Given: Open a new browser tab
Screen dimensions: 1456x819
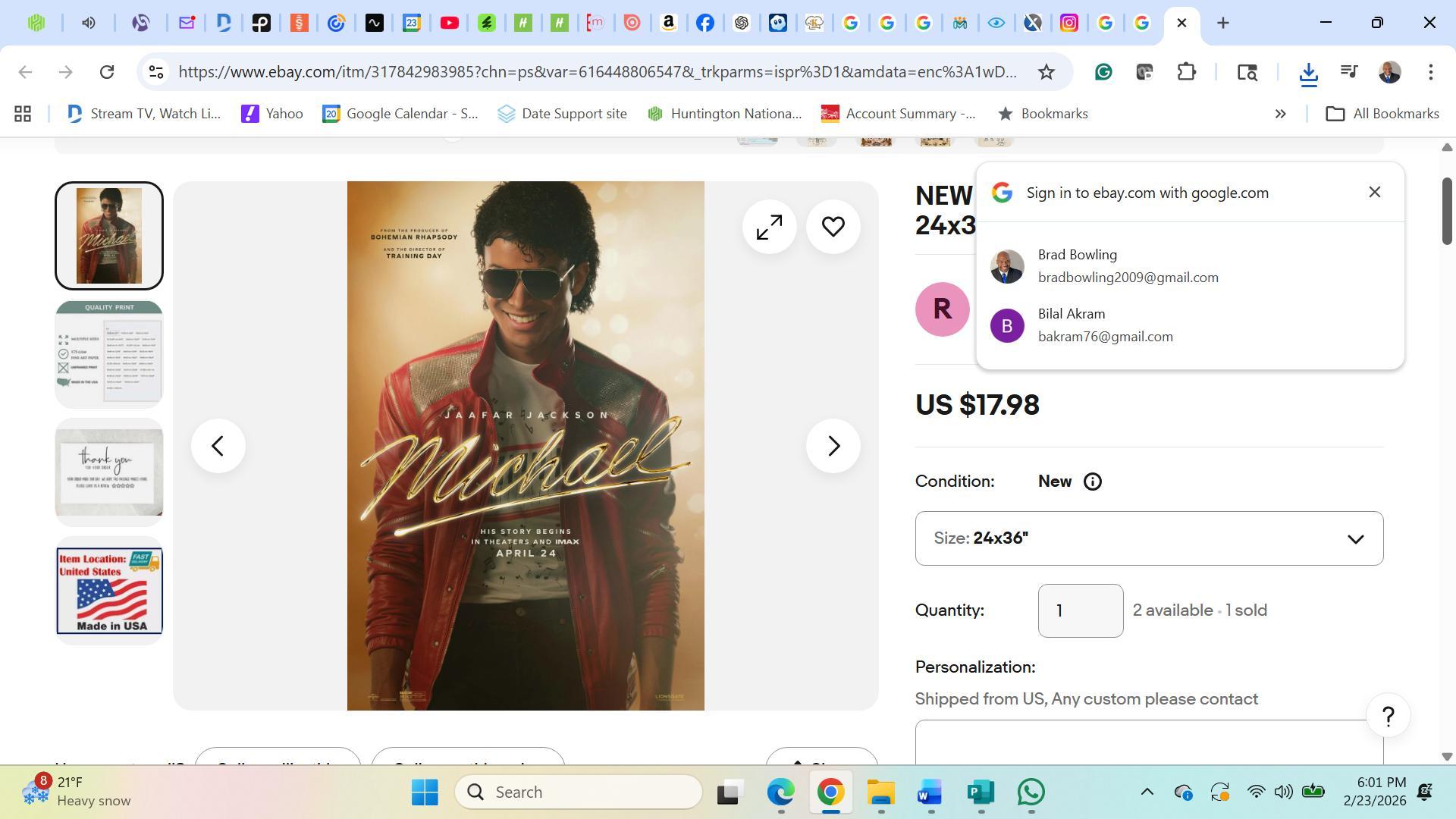Looking at the screenshot, I should pyautogui.click(x=1222, y=23).
